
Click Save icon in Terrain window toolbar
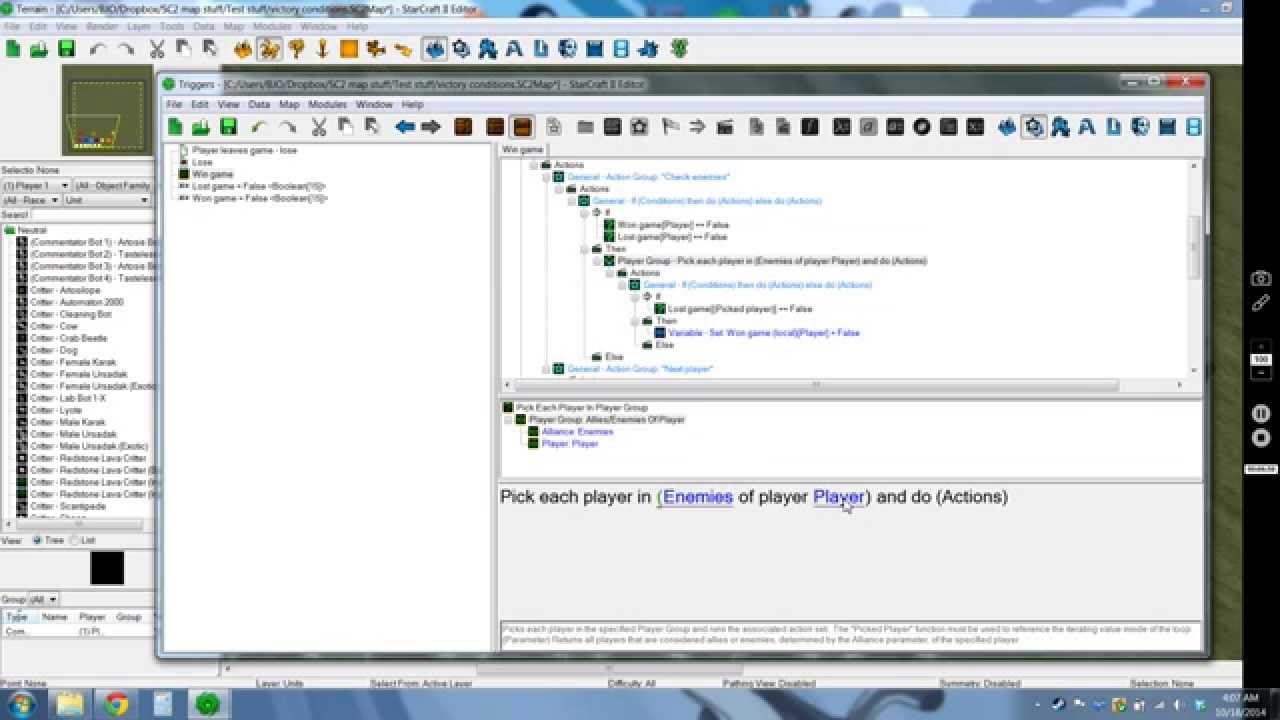tap(66, 48)
